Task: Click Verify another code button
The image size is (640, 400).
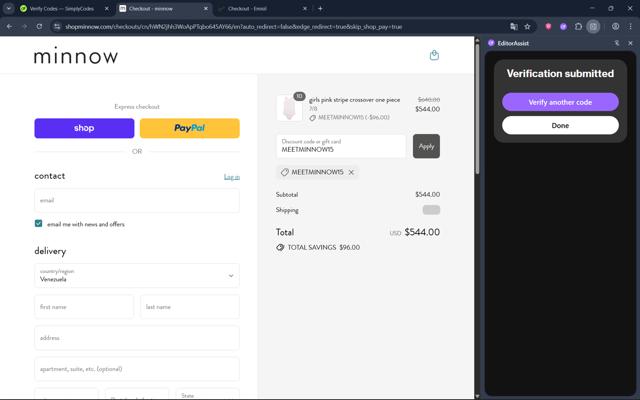Action: click(560, 102)
